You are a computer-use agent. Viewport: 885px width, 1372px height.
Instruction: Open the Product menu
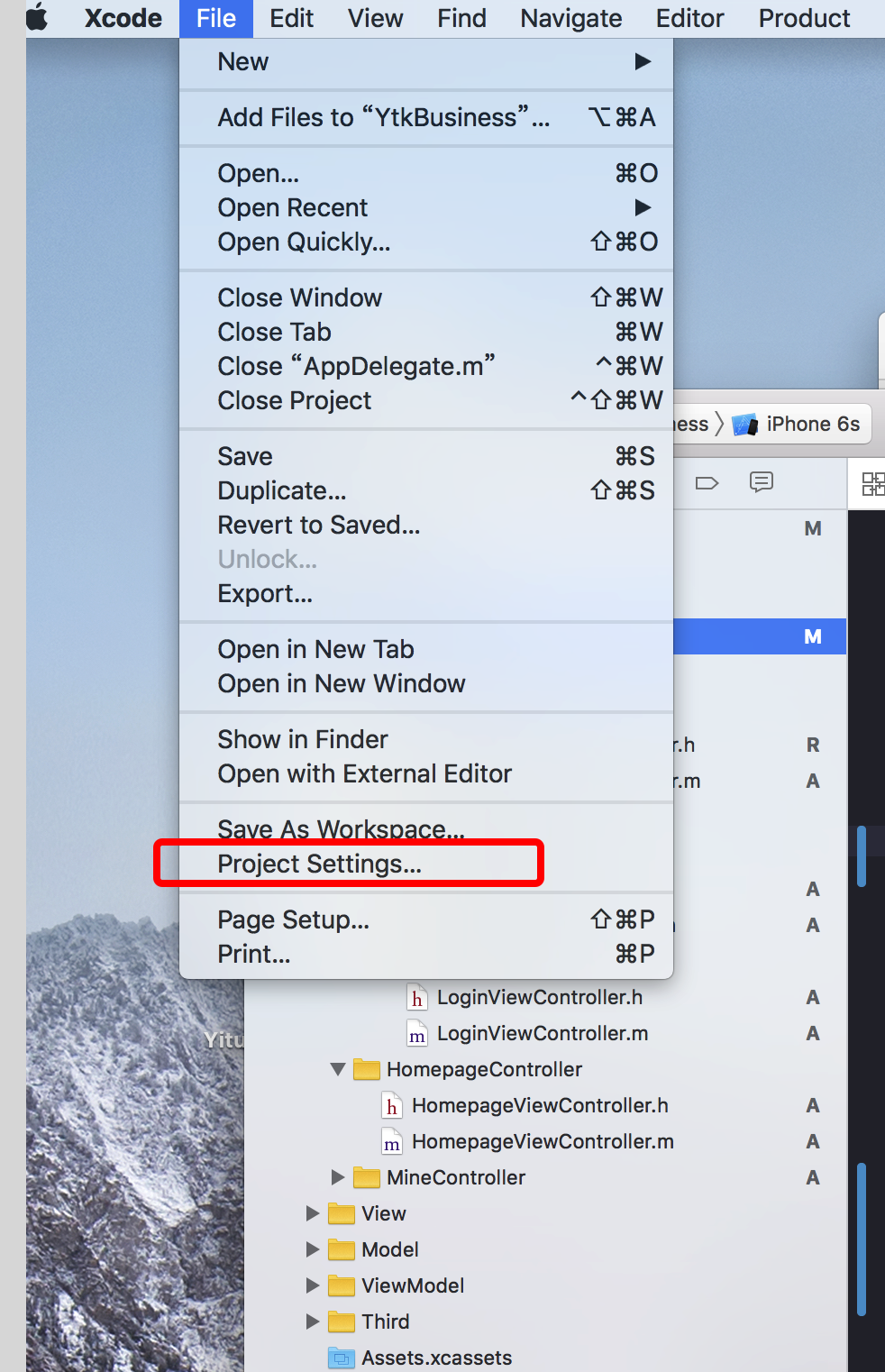pos(805,18)
